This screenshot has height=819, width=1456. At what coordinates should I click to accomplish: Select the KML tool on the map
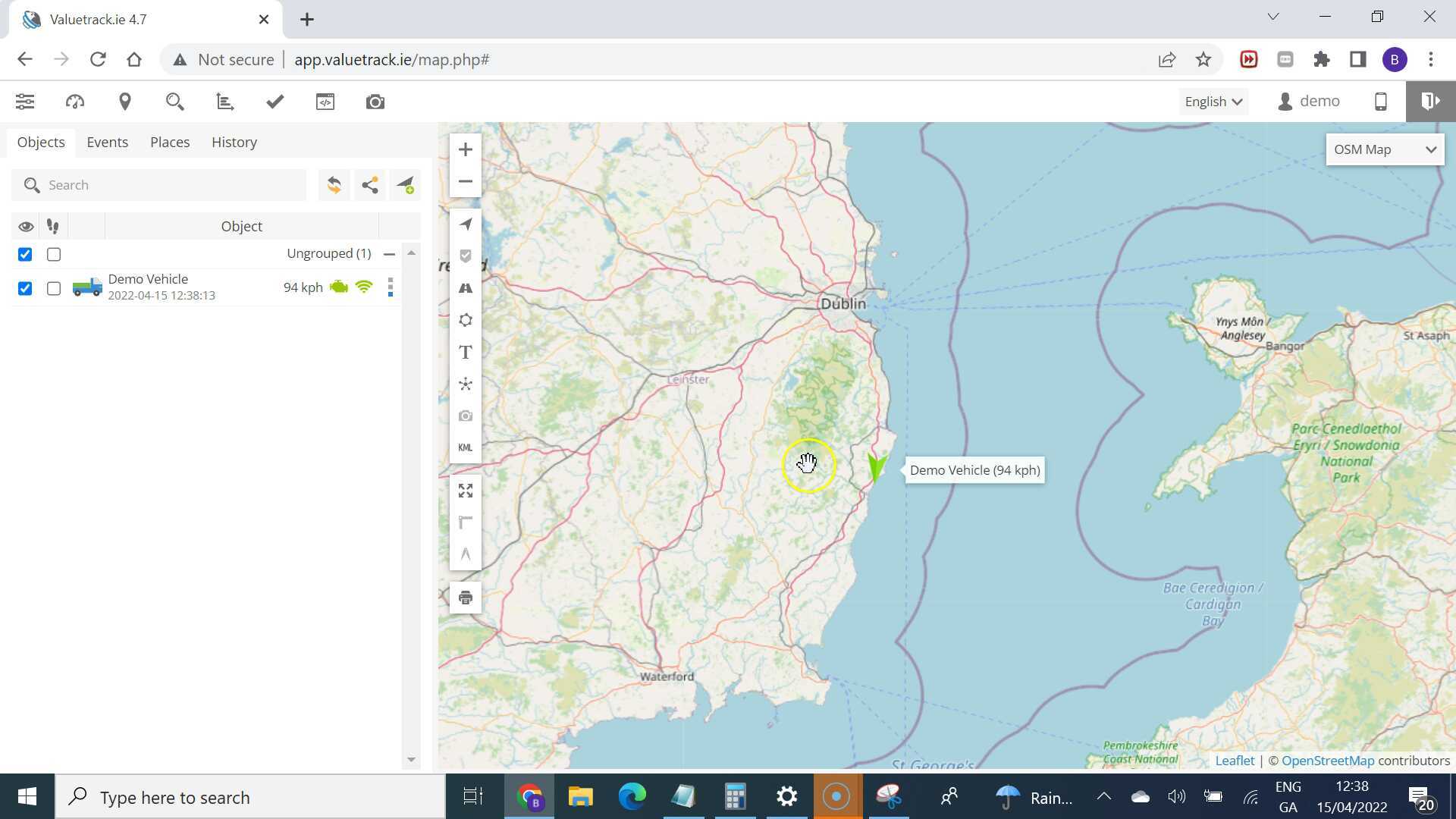[x=465, y=447]
